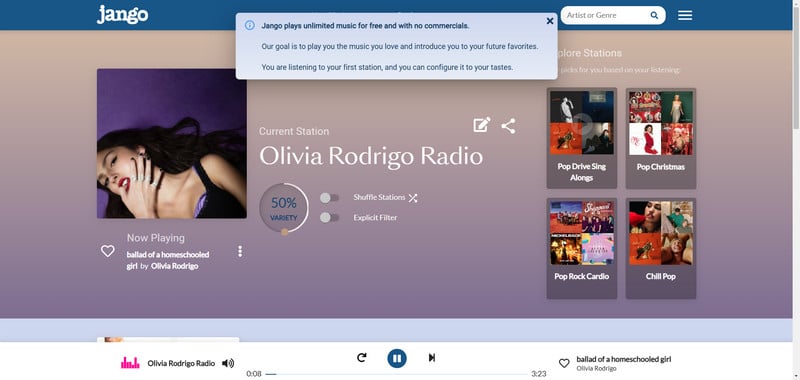Edit the current station
The height and width of the screenshot is (380, 800).
pyautogui.click(x=482, y=125)
